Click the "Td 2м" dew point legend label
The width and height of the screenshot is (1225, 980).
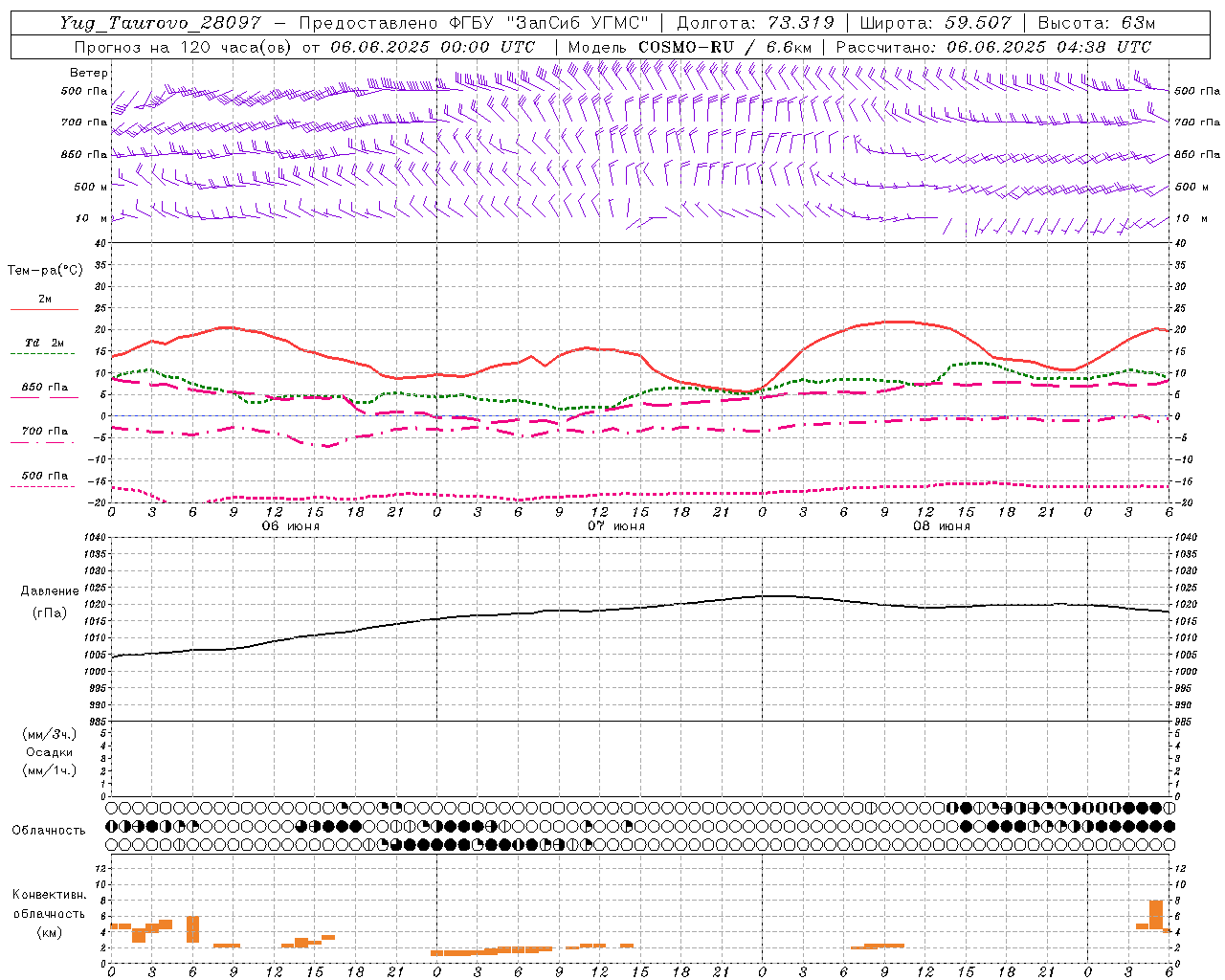point(44,343)
